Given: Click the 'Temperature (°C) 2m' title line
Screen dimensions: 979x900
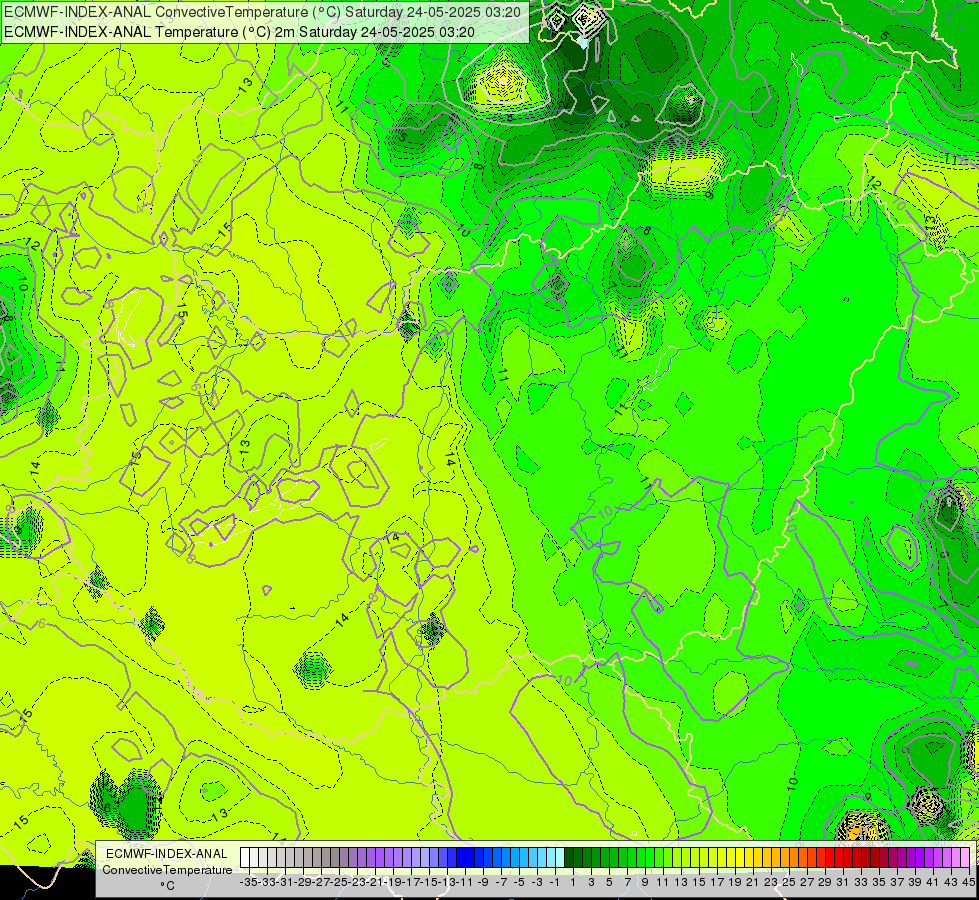Looking at the screenshot, I should pos(239,32).
